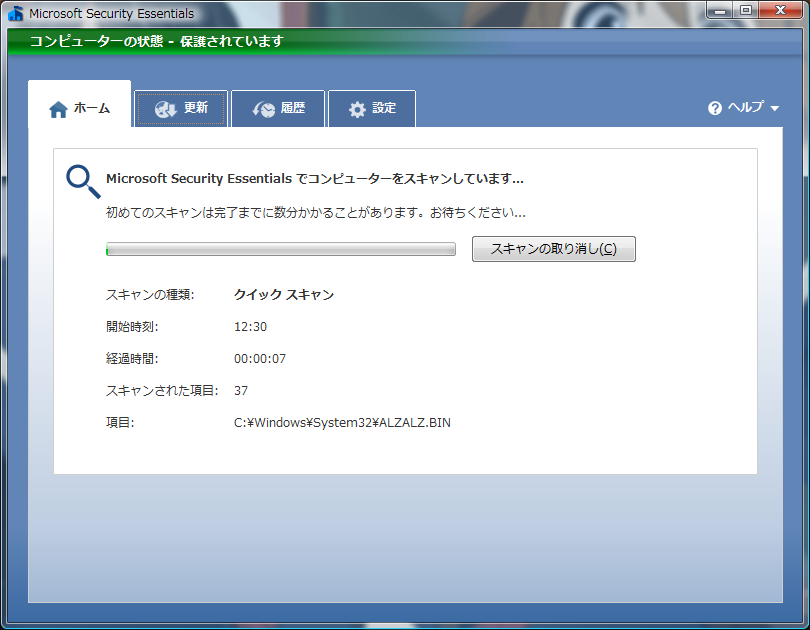Click the start time value 12:30

[x=251, y=327]
